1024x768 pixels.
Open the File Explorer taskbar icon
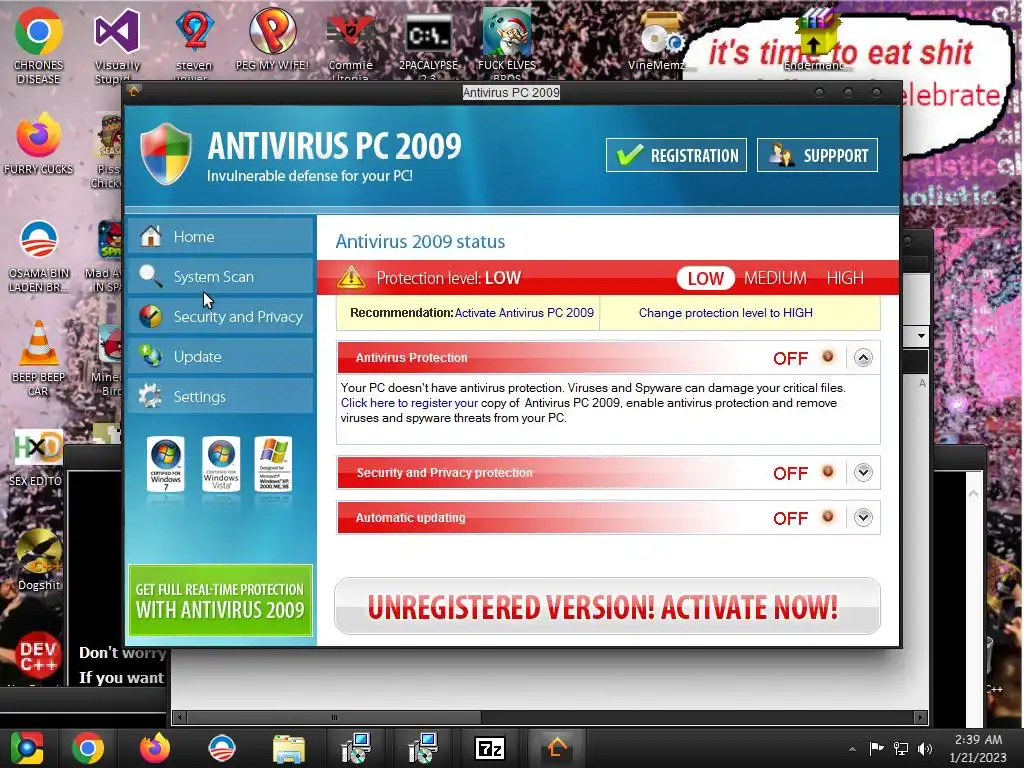[289, 749]
